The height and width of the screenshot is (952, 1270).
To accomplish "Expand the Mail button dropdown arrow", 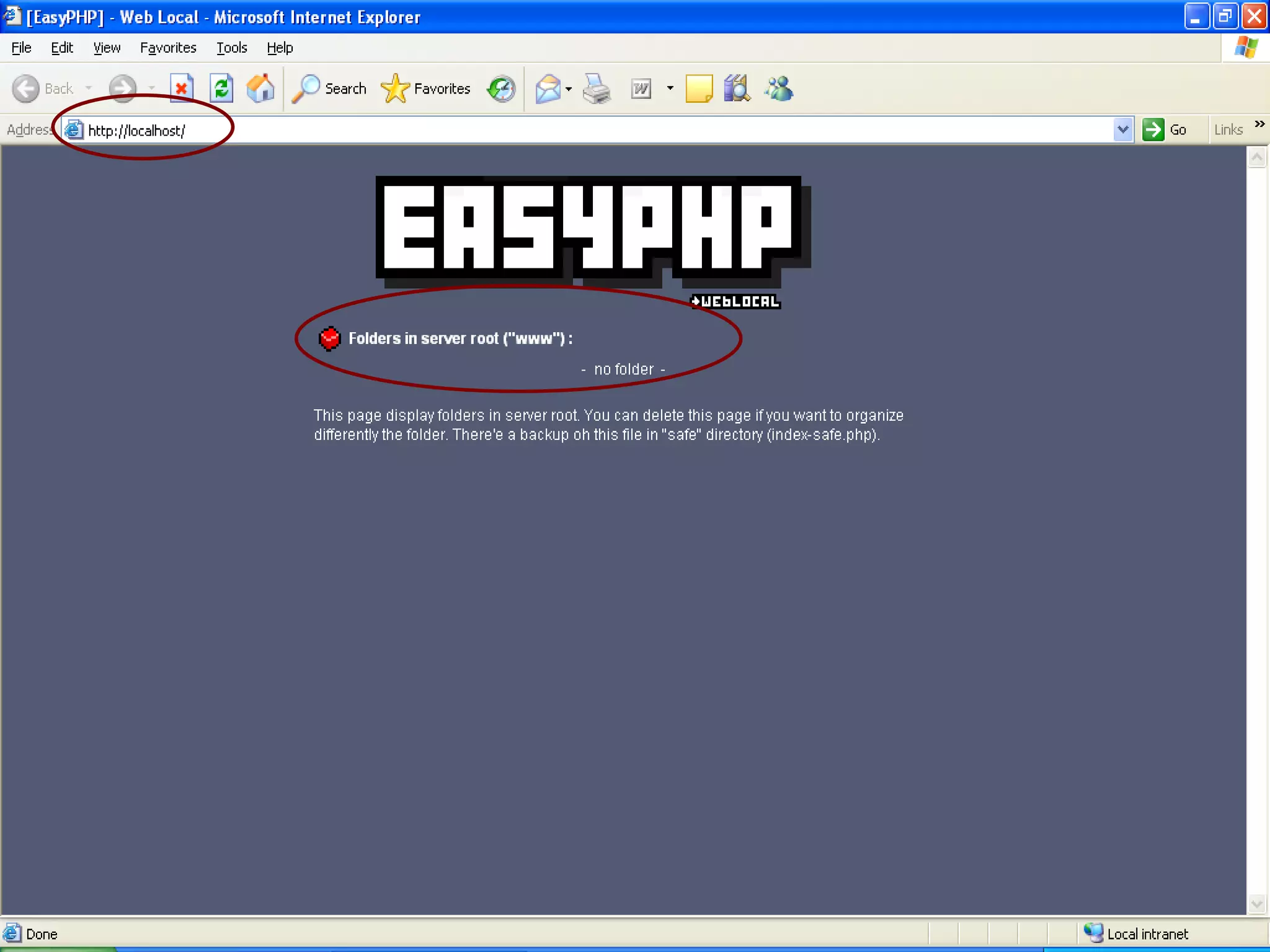I will (x=569, y=89).
